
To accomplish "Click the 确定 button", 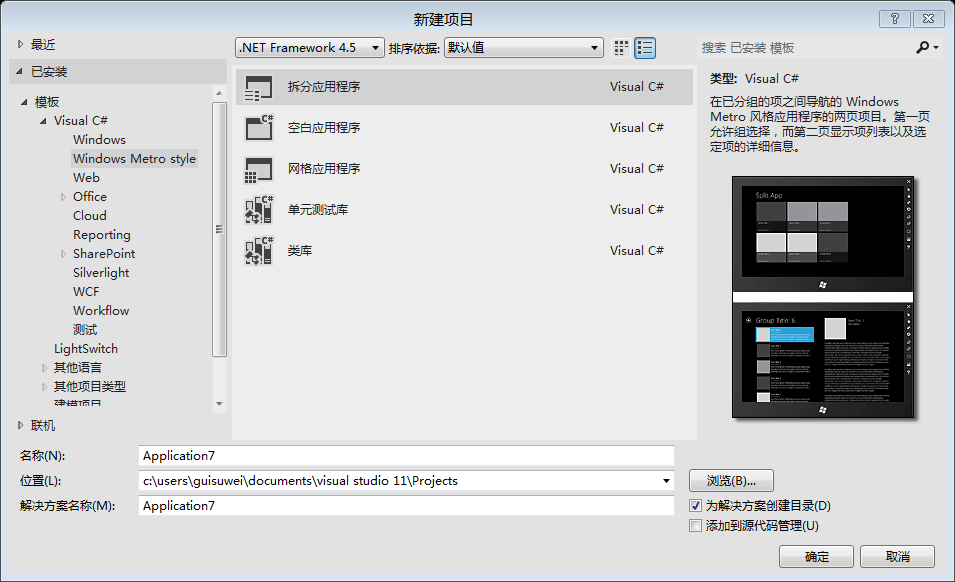I will [x=816, y=556].
